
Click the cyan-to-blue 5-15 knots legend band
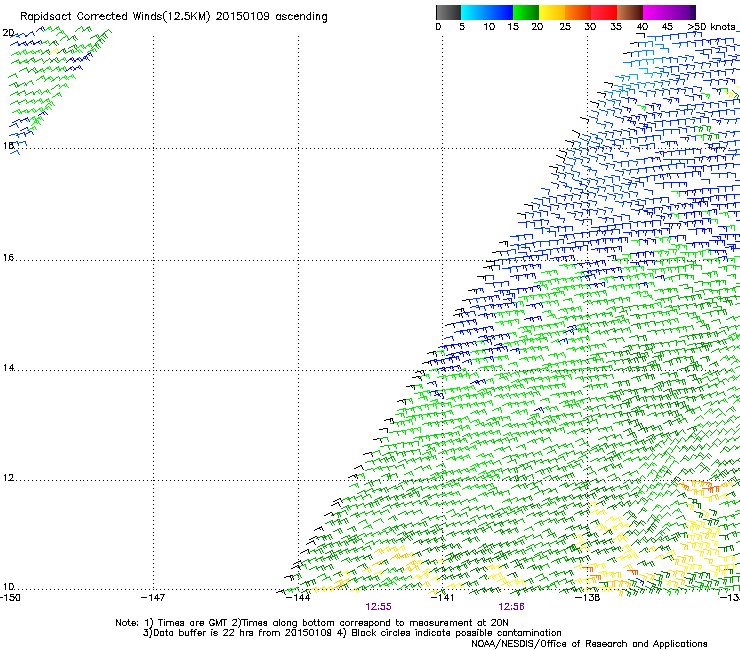point(487,12)
